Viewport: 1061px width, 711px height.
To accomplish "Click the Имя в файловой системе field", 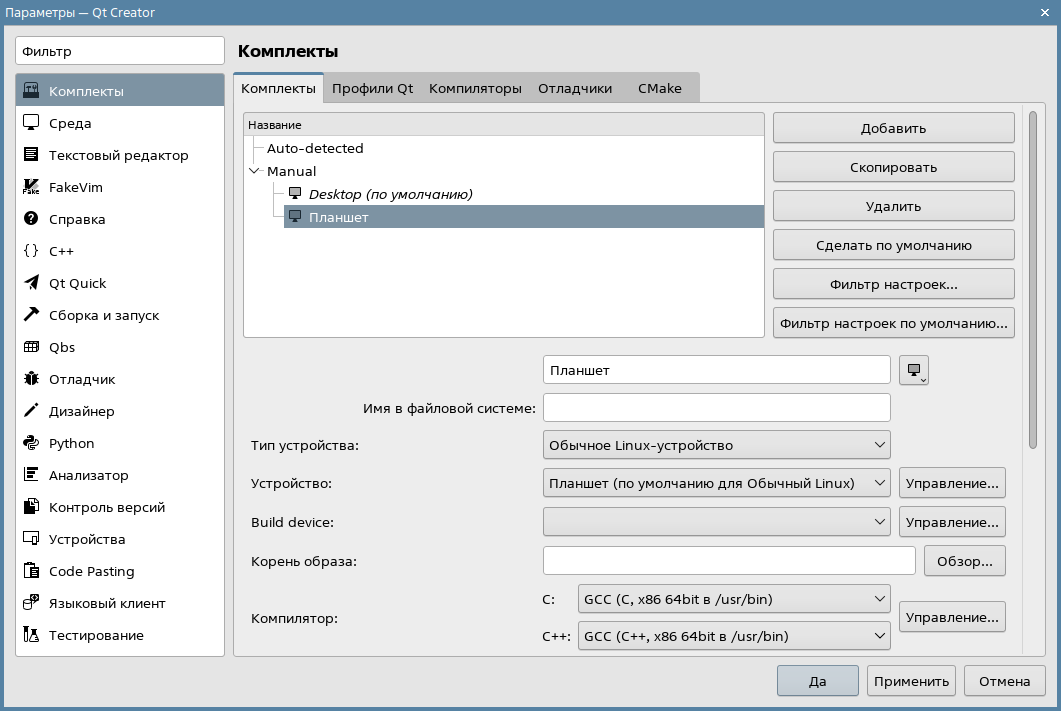I will point(716,408).
